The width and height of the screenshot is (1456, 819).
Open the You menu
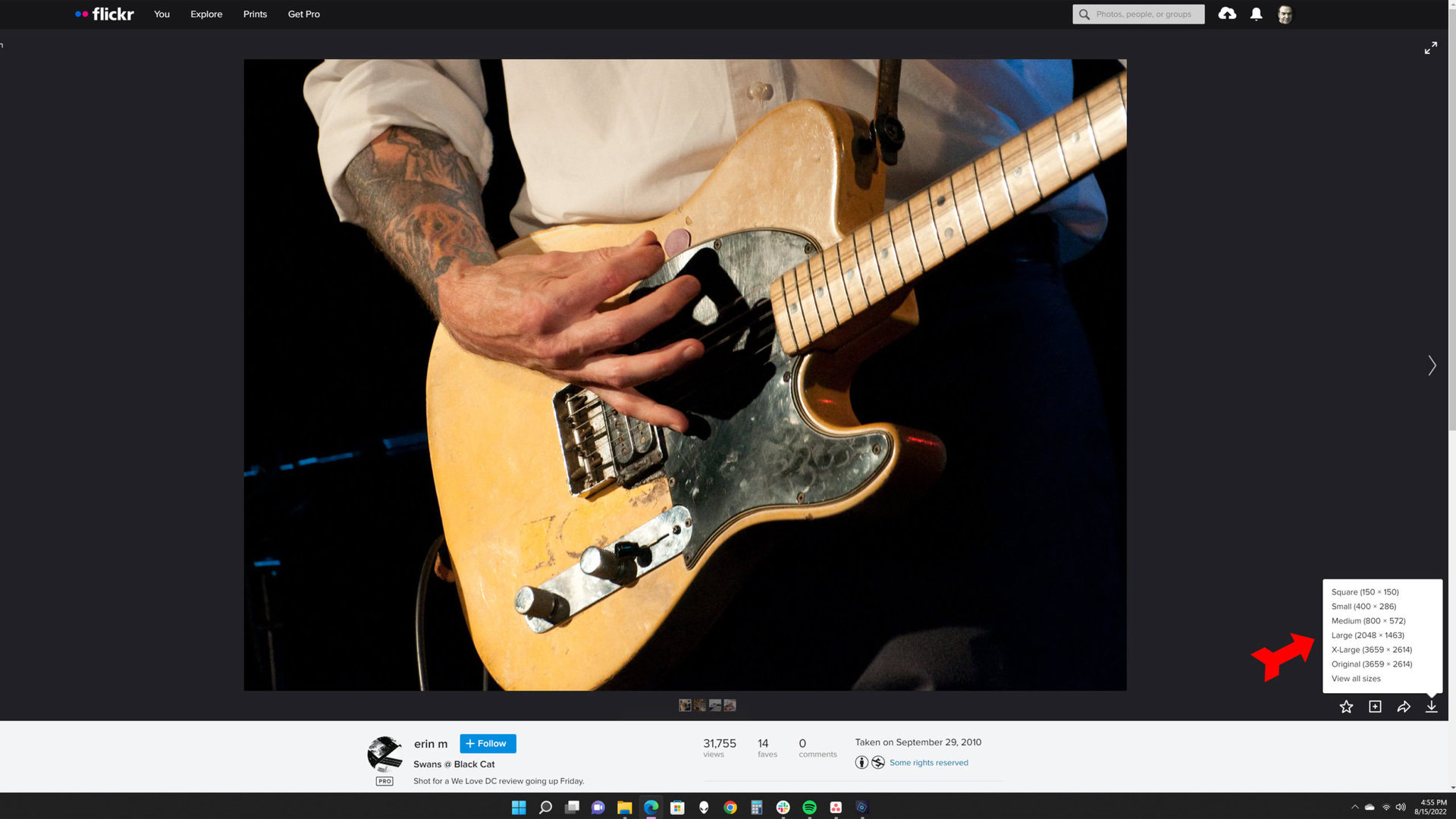tap(162, 14)
